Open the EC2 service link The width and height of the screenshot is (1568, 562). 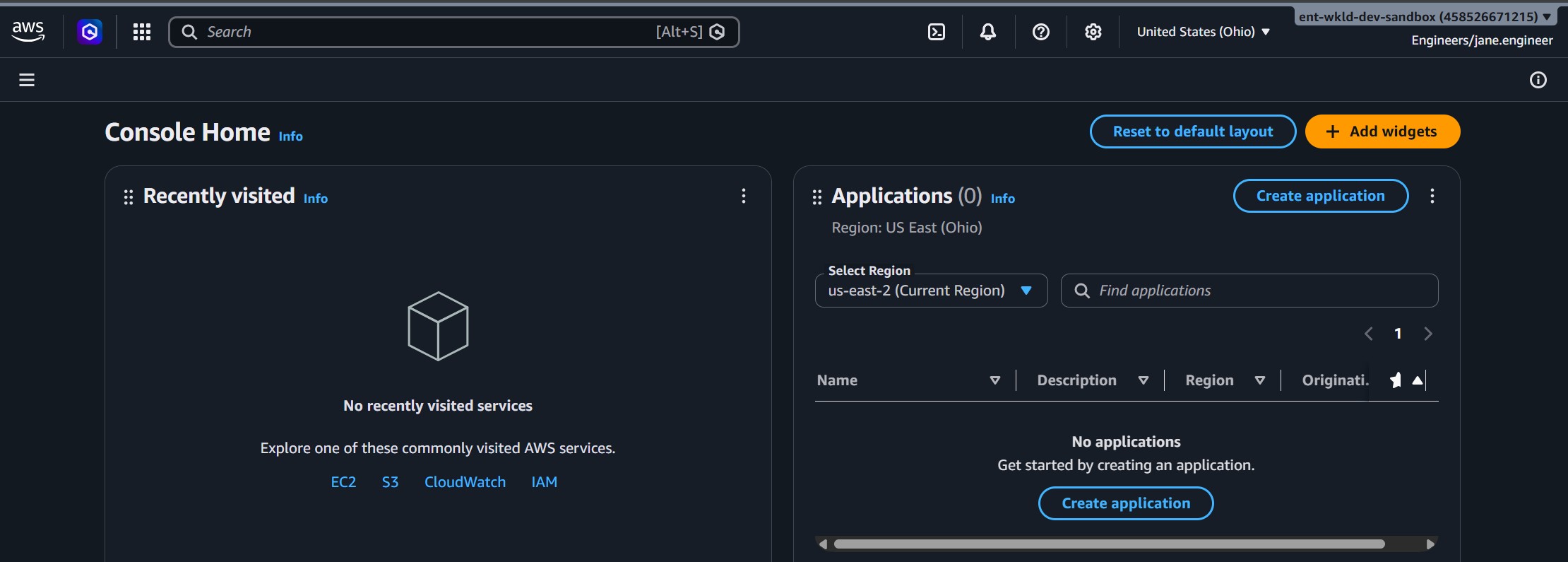pyautogui.click(x=343, y=482)
